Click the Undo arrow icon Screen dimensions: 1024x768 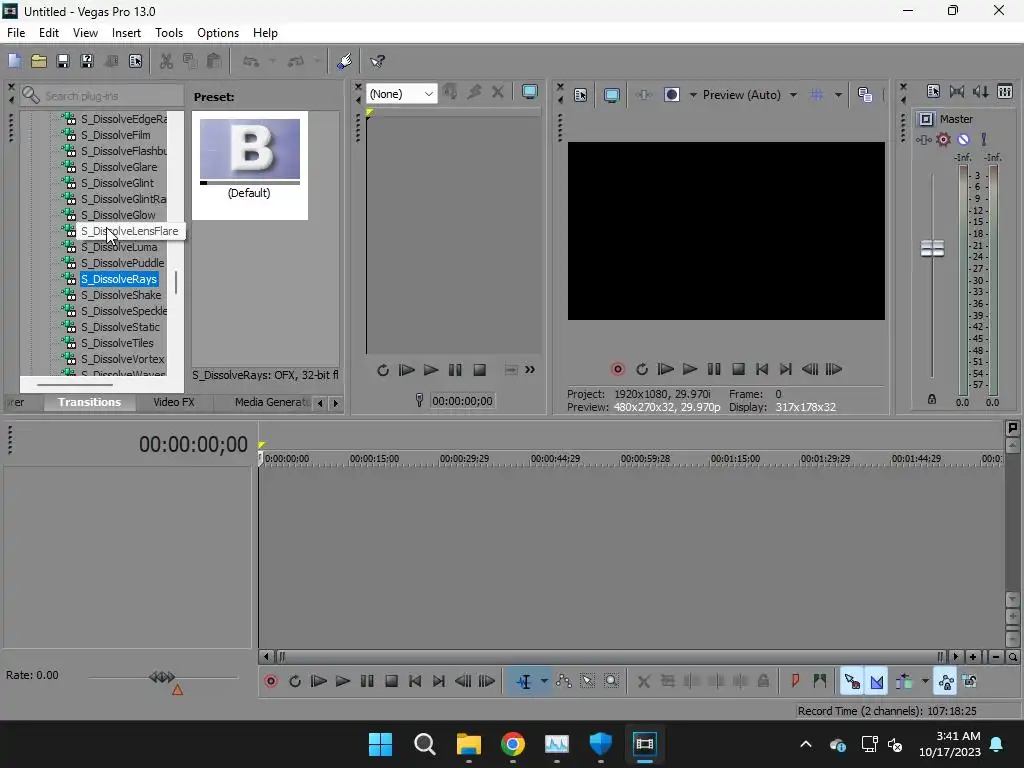pyautogui.click(x=251, y=61)
